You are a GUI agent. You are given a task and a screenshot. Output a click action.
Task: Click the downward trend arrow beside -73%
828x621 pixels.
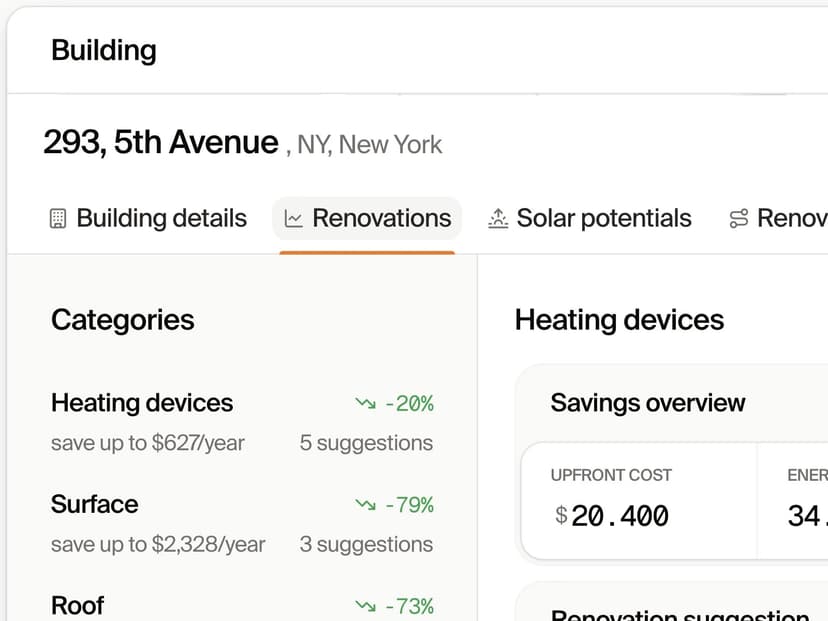click(x=365, y=606)
